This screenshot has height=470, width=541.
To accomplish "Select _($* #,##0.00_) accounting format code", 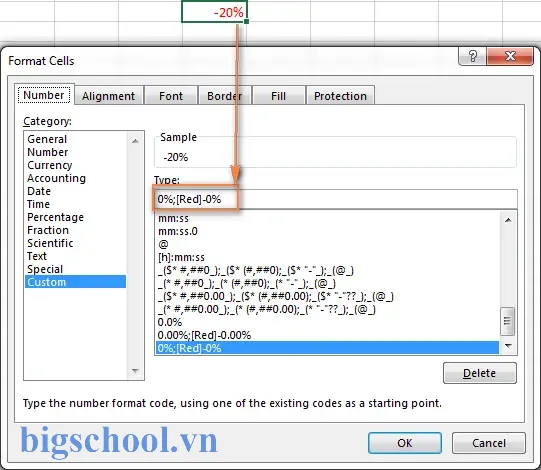I will tap(327, 296).
